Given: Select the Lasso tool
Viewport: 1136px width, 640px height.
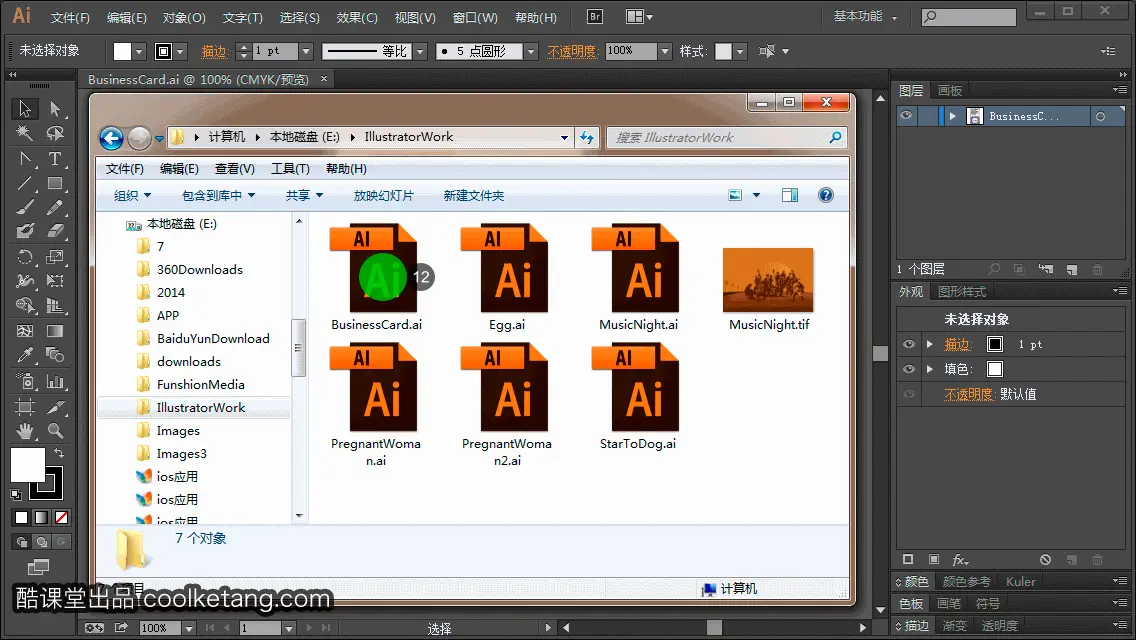Looking at the screenshot, I should (x=55, y=133).
